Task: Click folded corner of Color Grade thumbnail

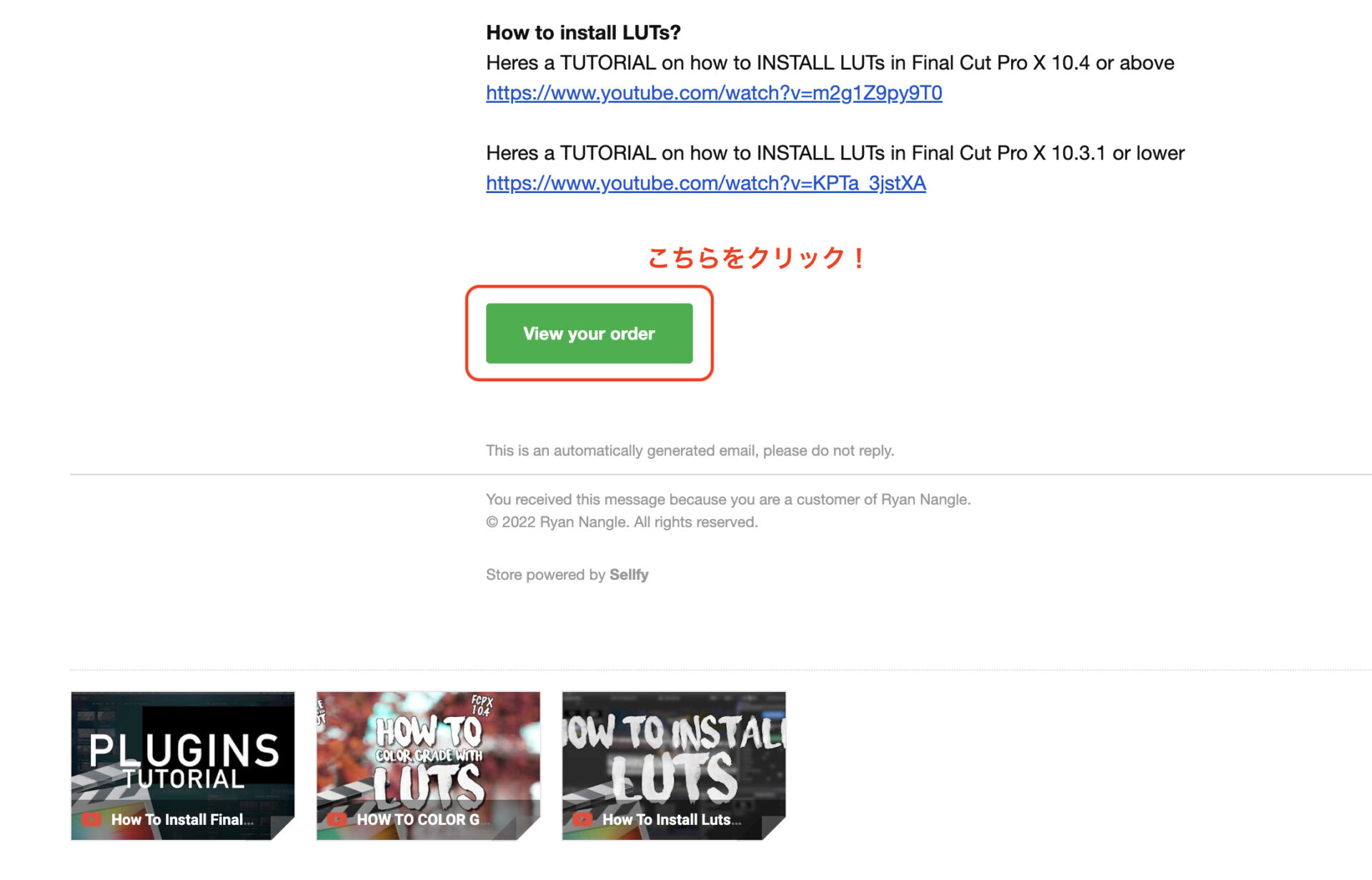Action: pyautogui.click(x=529, y=829)
